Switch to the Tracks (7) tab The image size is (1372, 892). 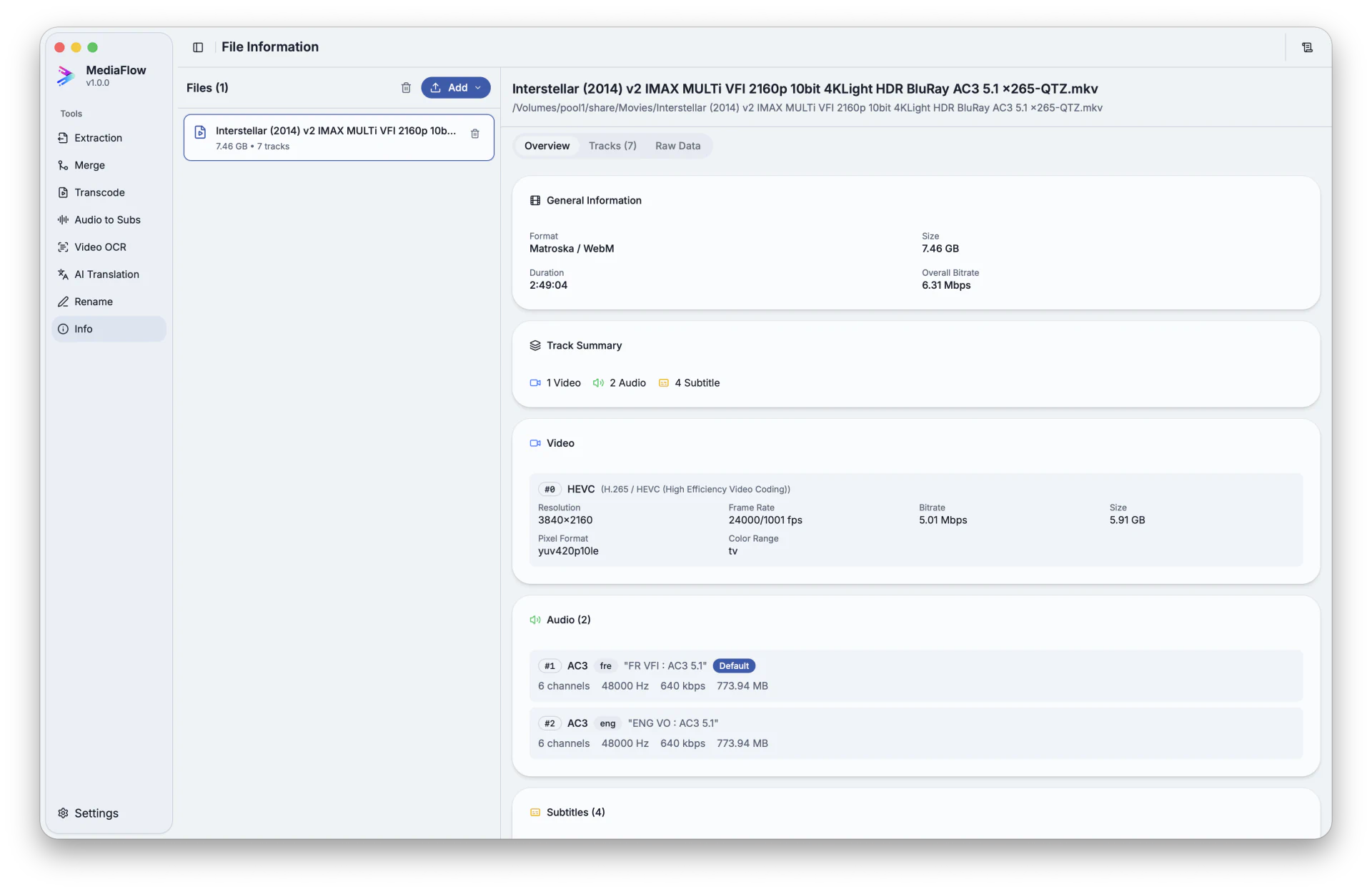(x=612, y=146)
